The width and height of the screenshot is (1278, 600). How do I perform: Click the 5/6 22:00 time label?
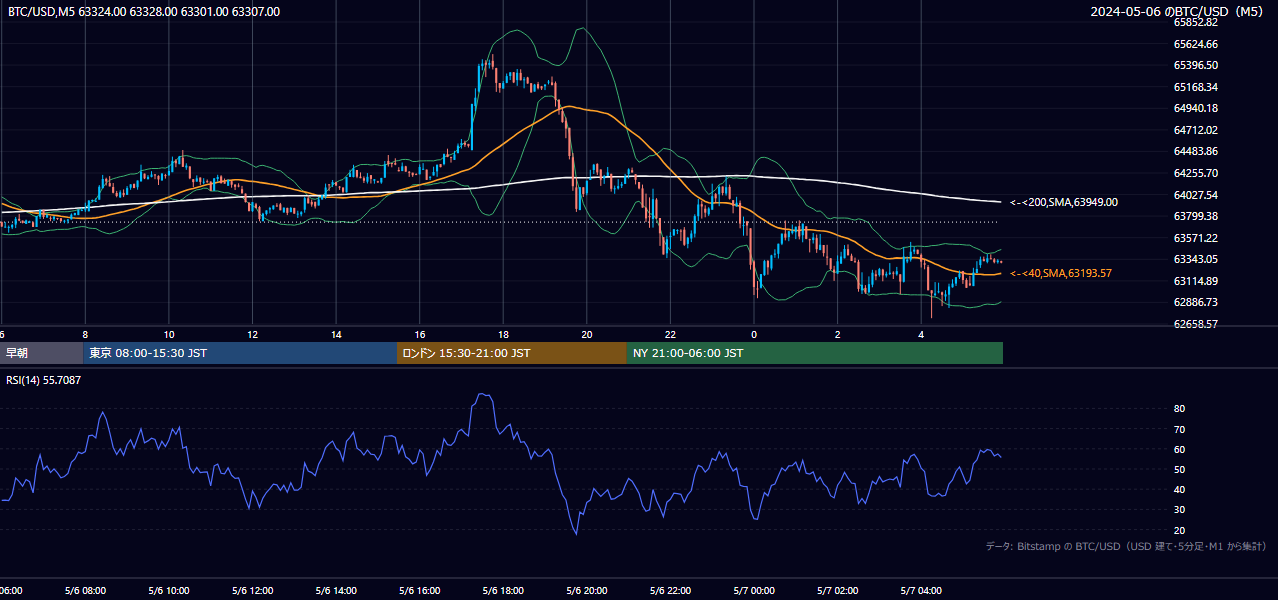click(x=670, y=591)
